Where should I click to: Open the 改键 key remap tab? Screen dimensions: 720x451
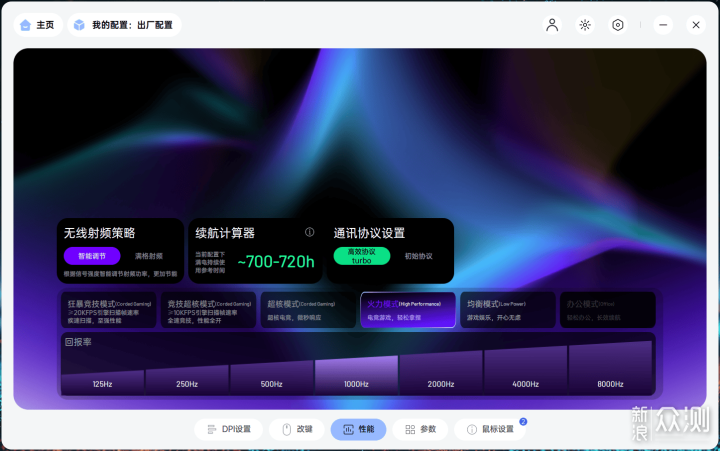[x=297, y=429]
